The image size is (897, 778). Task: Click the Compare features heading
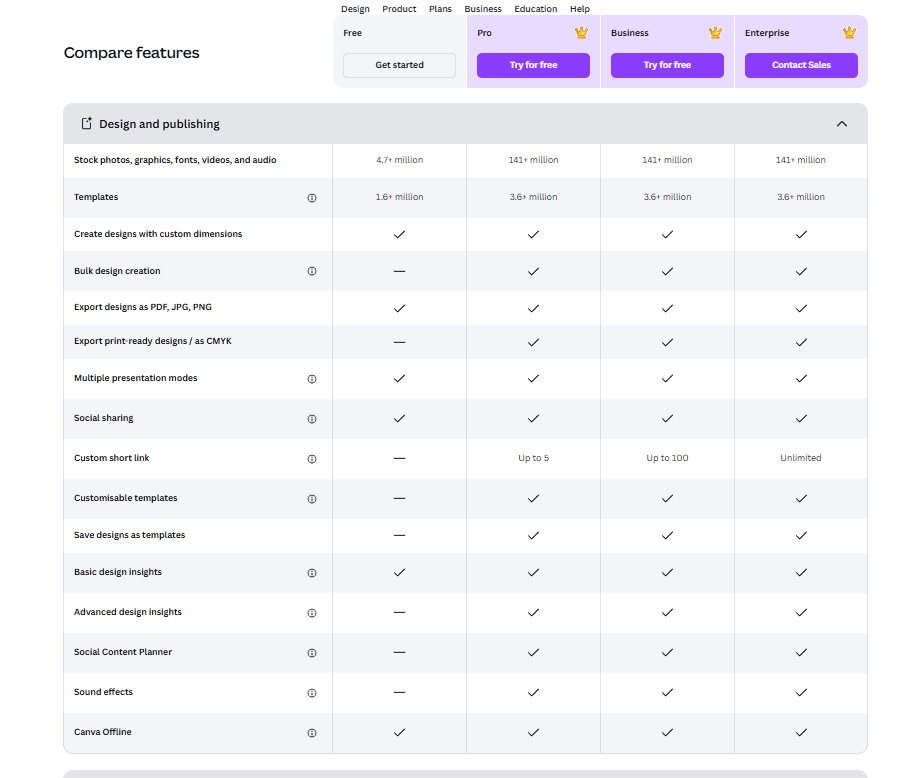(x=132, y=53)
